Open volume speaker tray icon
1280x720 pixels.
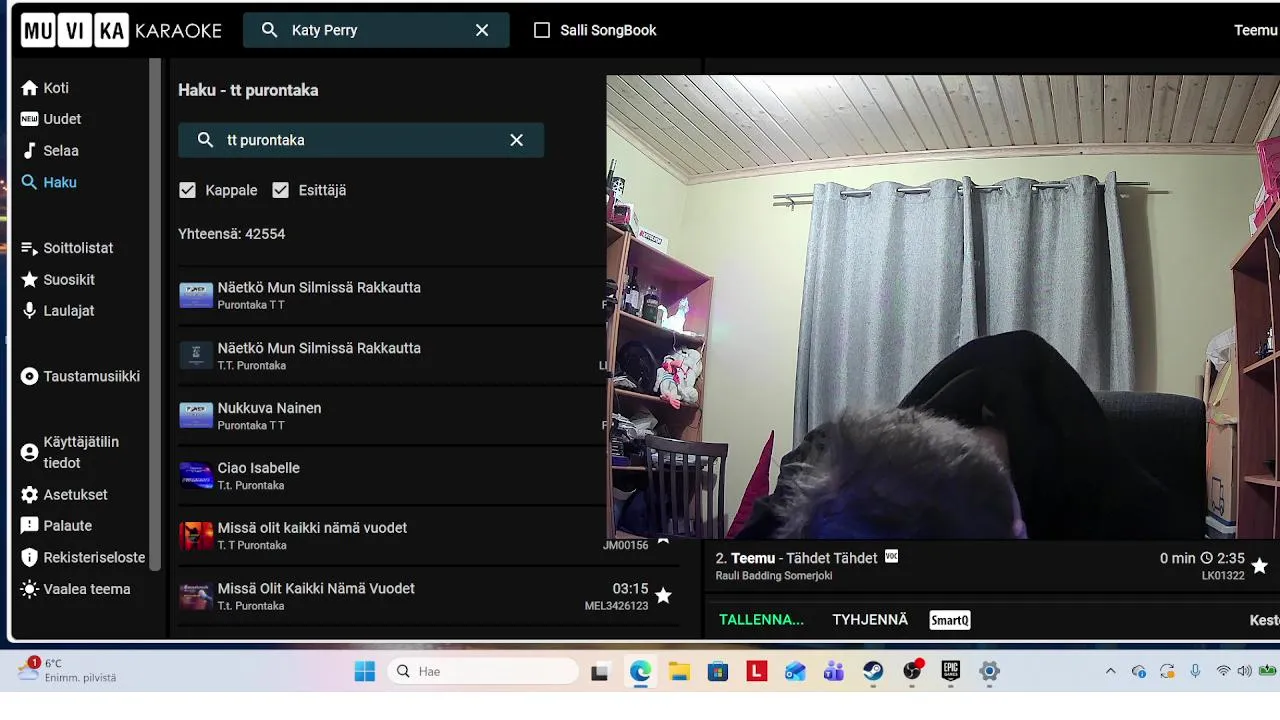coord(1244,671)
